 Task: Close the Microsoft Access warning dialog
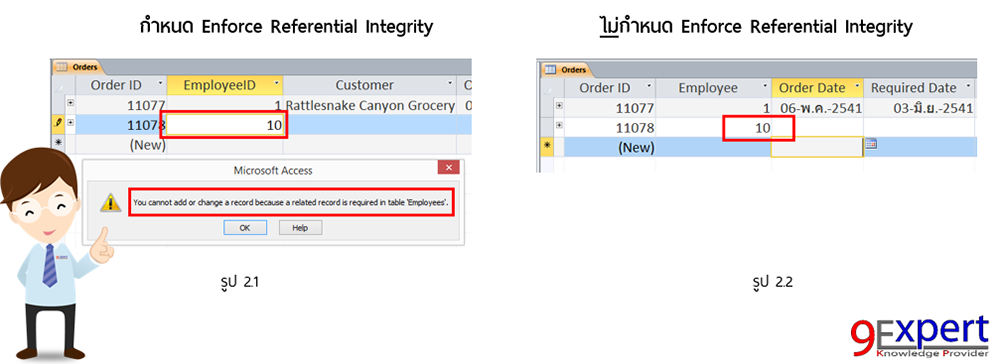coord(448,168)
